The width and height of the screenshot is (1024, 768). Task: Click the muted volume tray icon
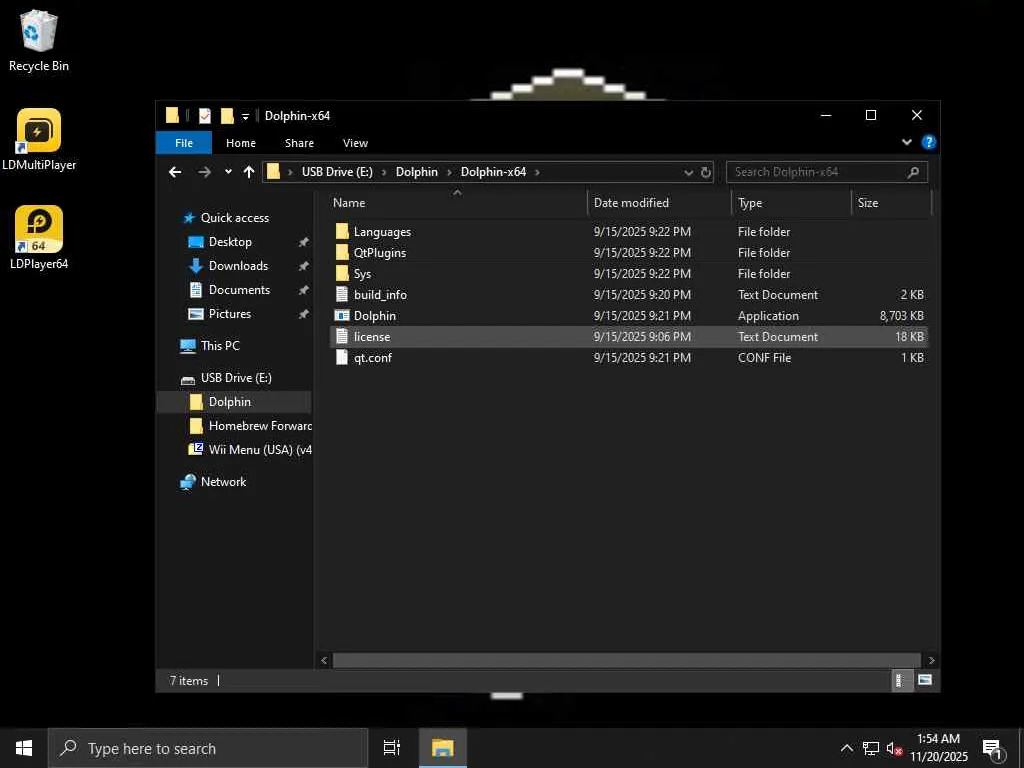(x=894, y=748)
